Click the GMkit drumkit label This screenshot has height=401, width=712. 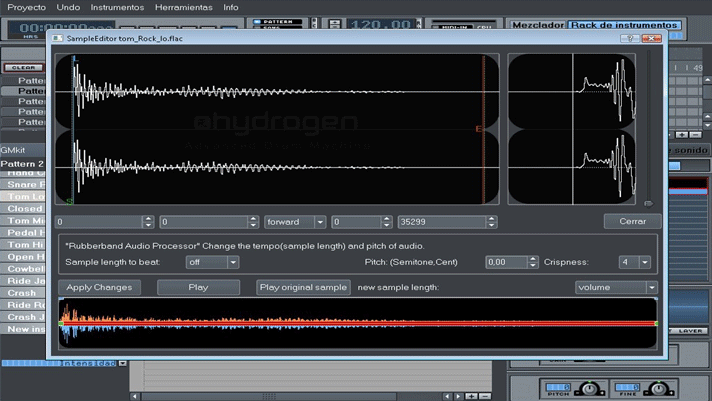[13, 150]
